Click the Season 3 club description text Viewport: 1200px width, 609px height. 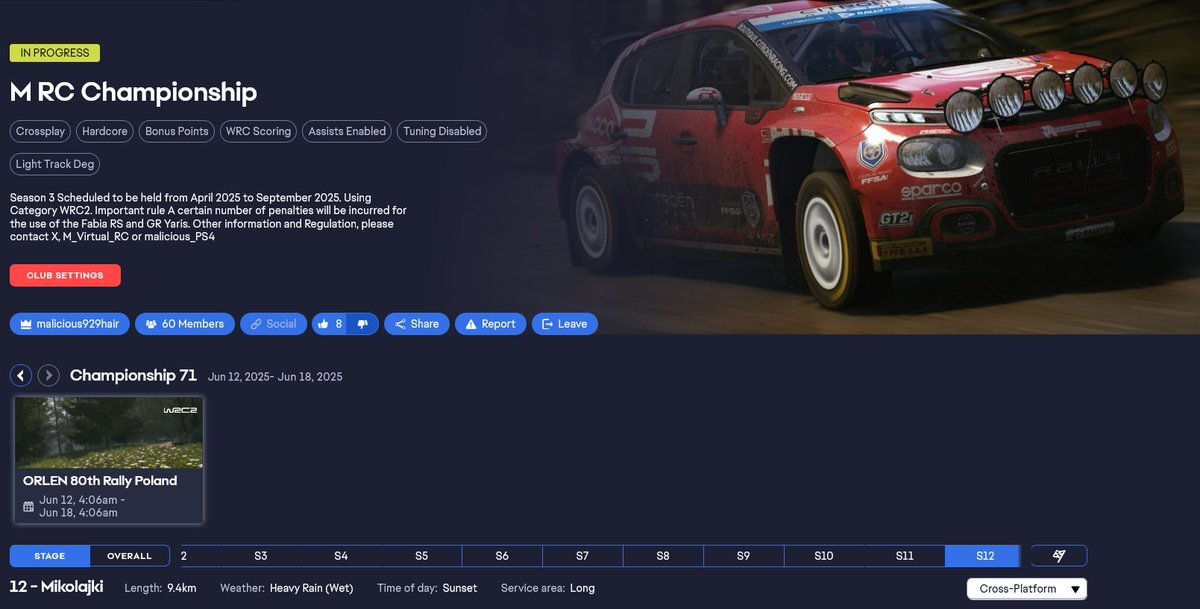coord(208,217)
